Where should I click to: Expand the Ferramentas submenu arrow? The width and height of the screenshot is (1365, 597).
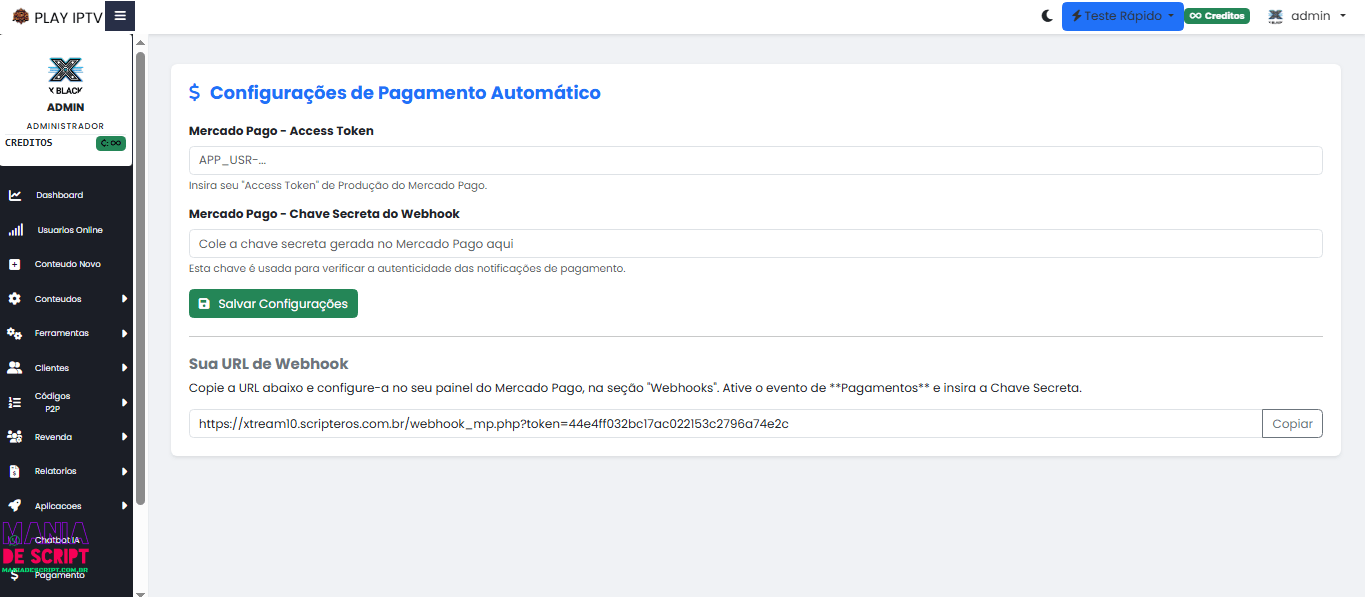(x=125, y=333)
